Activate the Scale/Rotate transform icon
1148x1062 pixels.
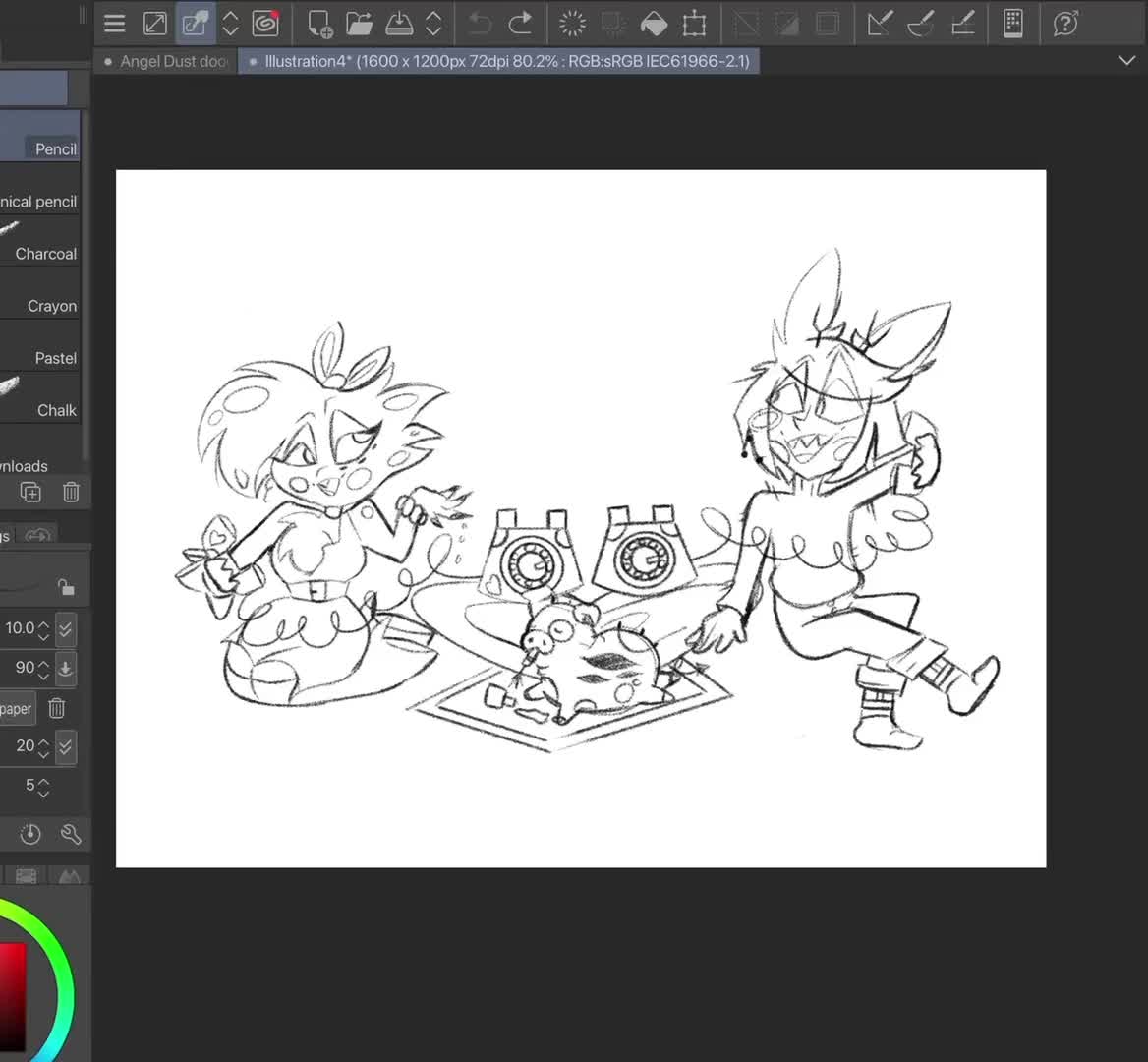(694, 24)
